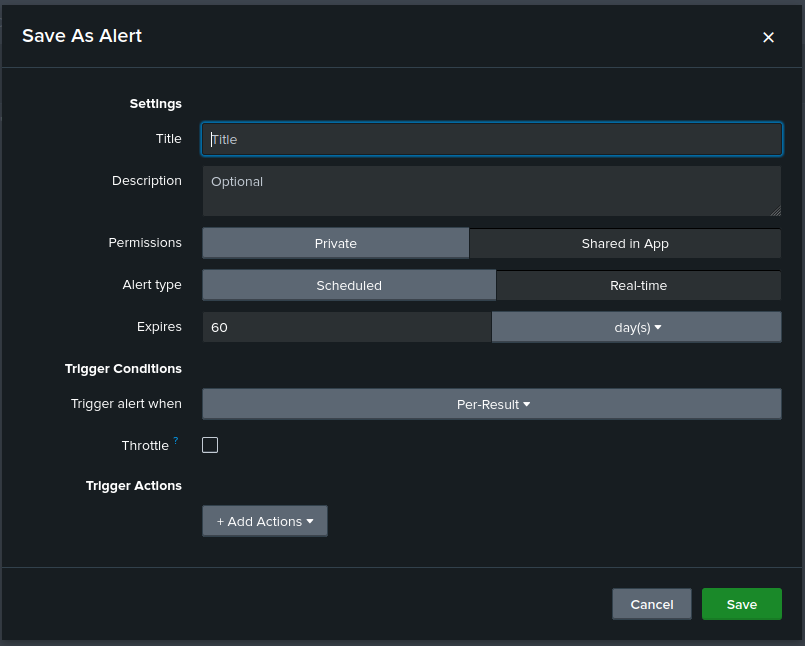Click the Alert type label

tap(152, 285)
